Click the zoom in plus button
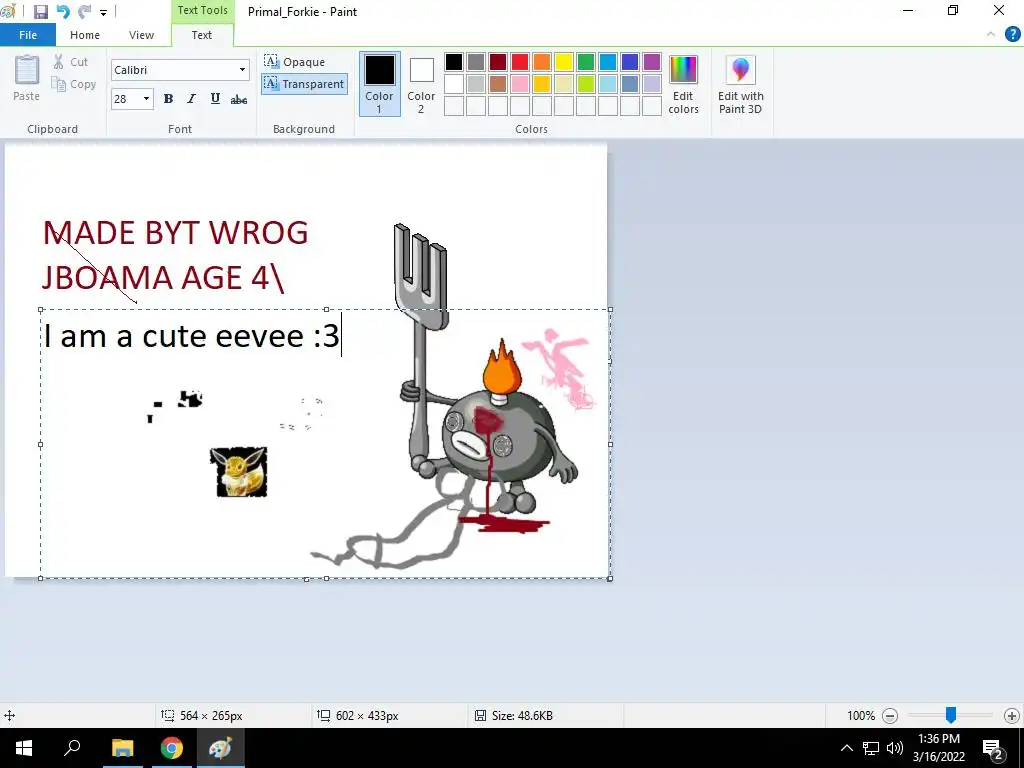Screen dimensions: 1024x768 1012,716
